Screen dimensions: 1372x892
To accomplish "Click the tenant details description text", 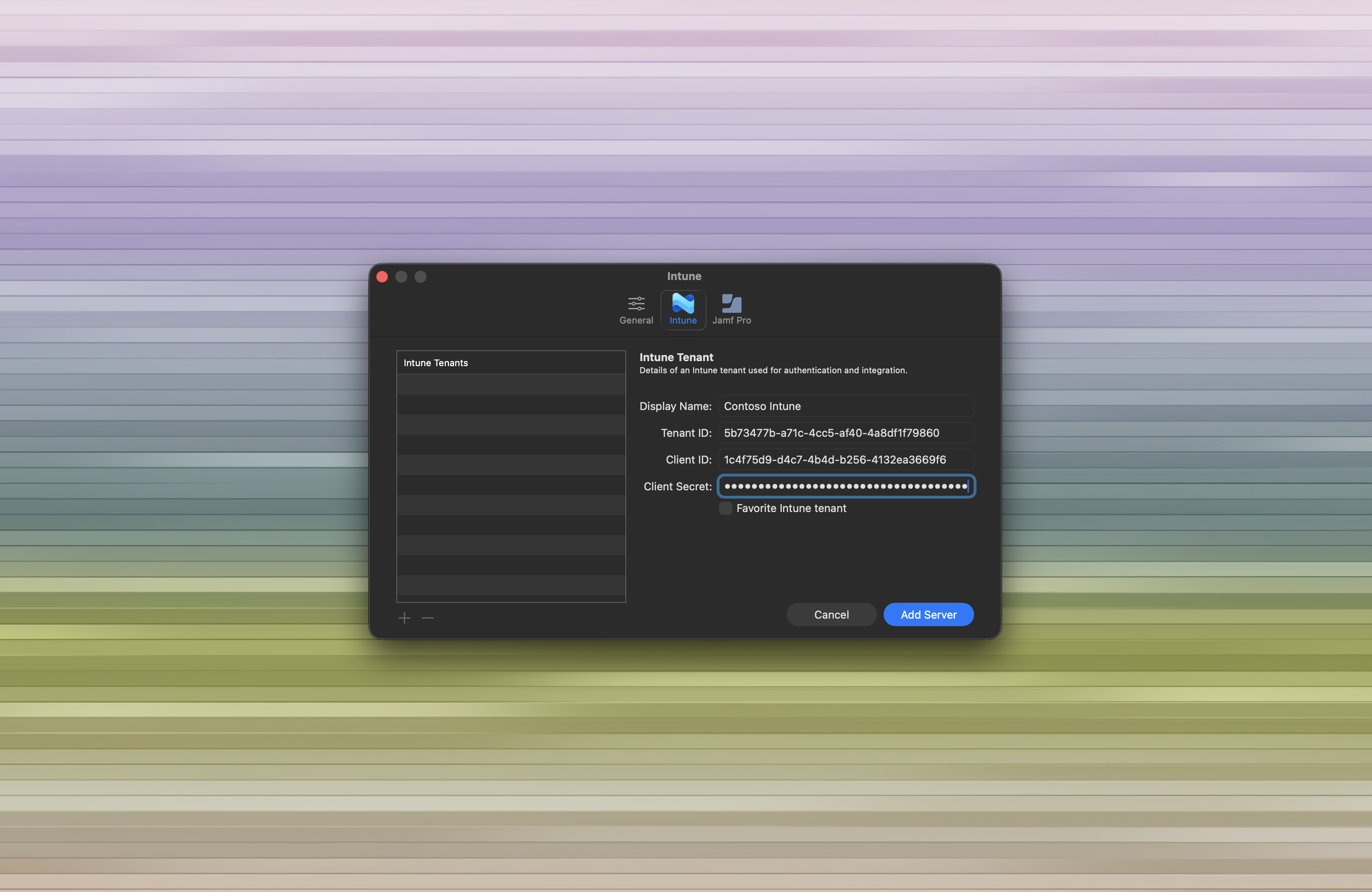I will (x=773, y=370).
